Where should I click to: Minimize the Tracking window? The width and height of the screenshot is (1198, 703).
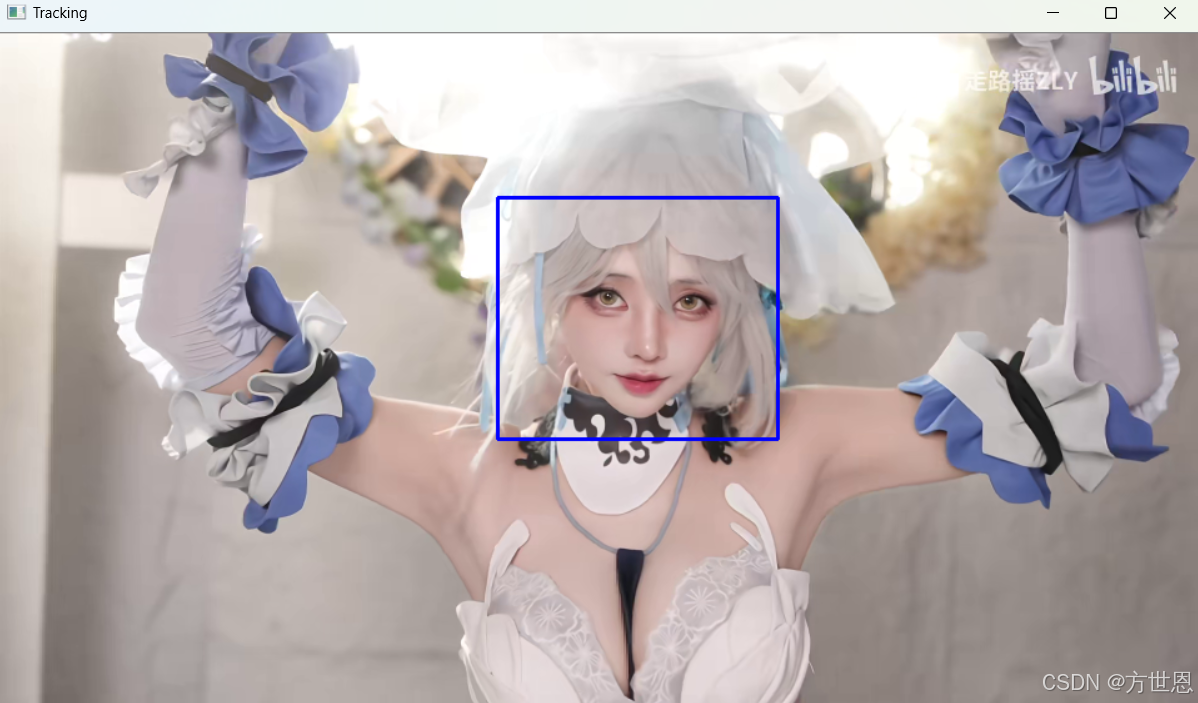click(1052, 13)
